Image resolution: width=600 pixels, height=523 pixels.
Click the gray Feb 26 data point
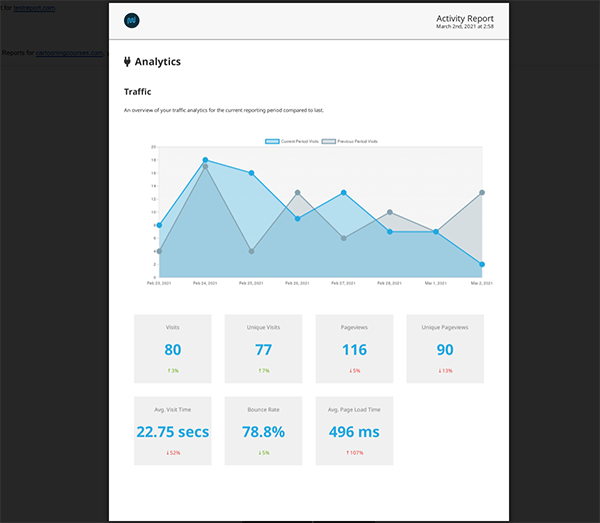[x=297, y=193]
